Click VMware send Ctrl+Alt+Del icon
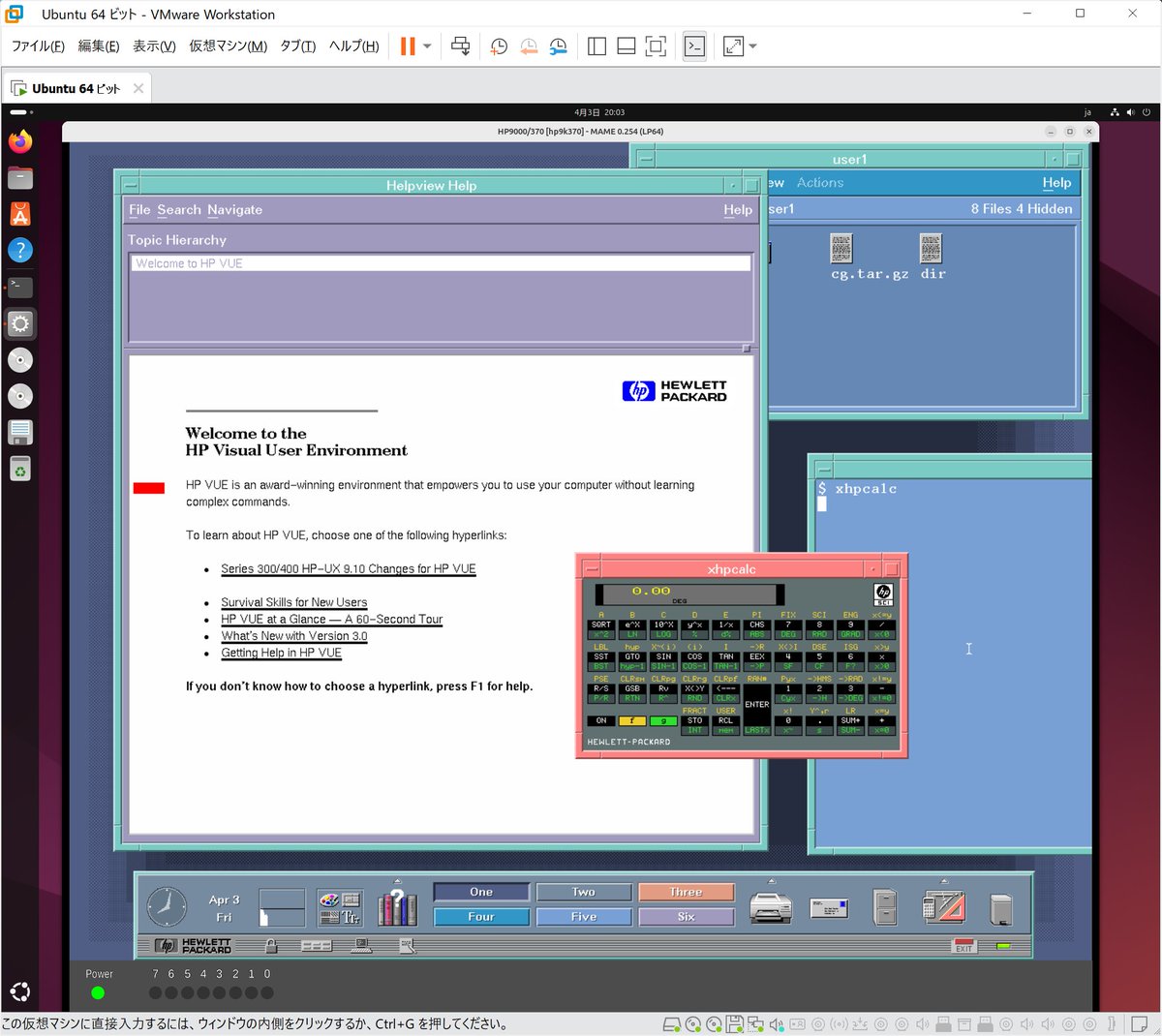1162x1036 pixels. point(461,46)
